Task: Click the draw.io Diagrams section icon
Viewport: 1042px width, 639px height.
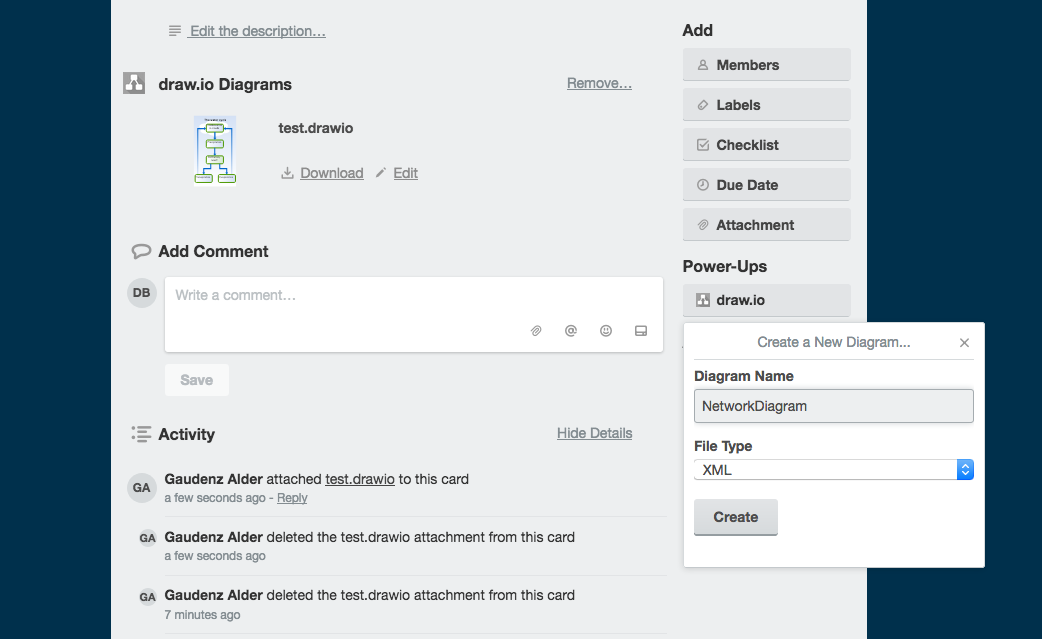Action: (134, 84)
